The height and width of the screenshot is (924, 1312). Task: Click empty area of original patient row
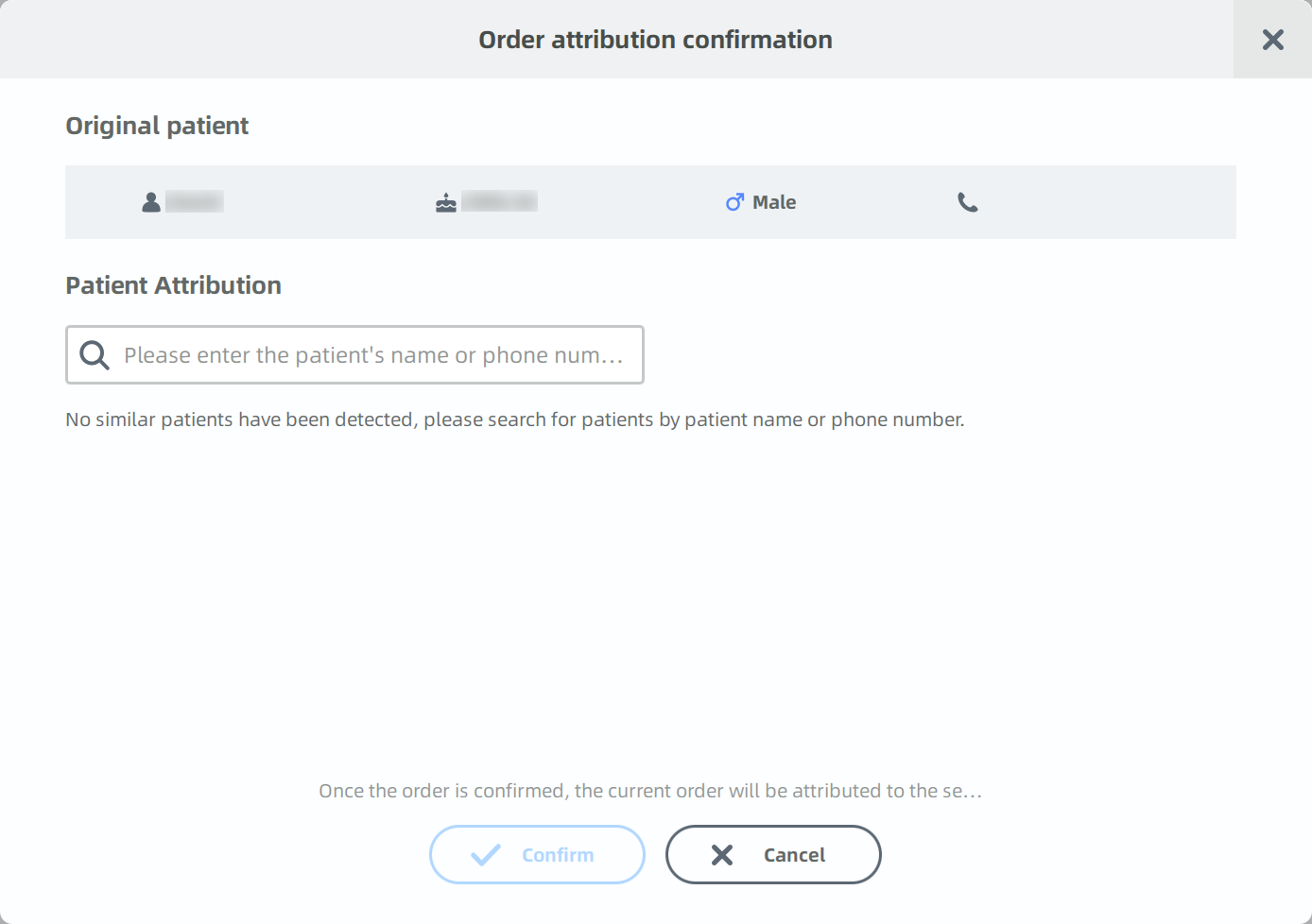pos(1106,202)
